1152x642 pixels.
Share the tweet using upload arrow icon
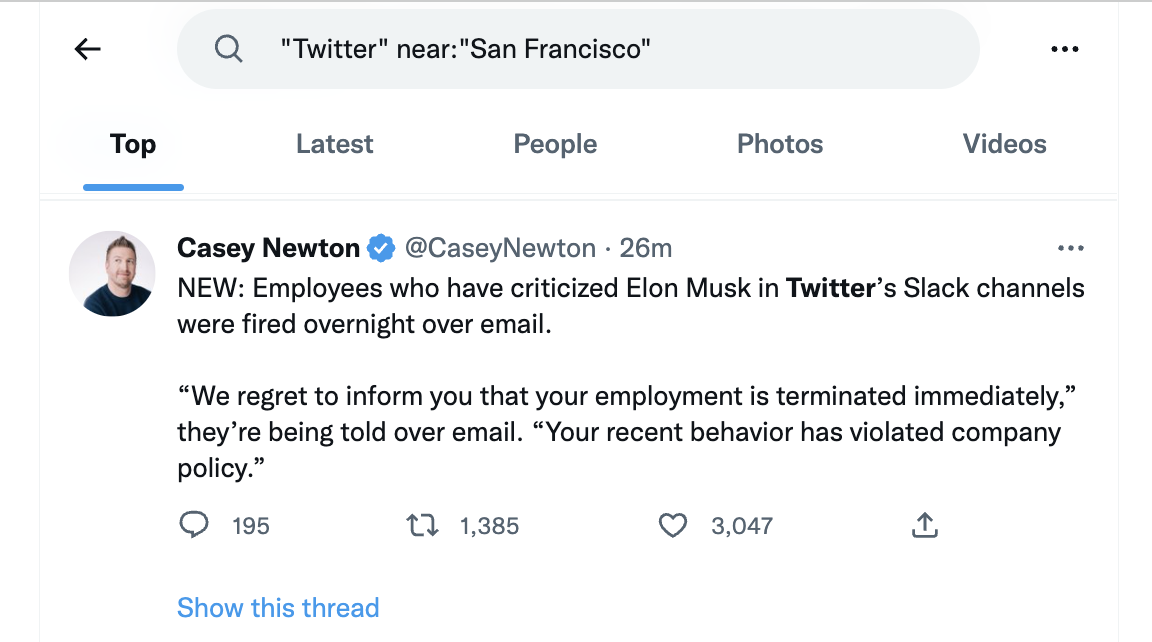coord(925,525)
